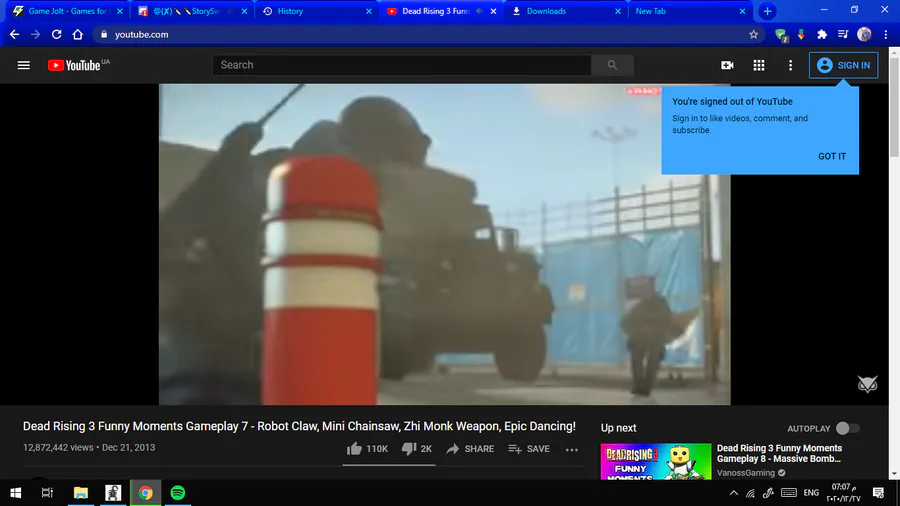Dismiss the popup with GOT IT
This screenshot has height=506, width=900.
(832, 156)
